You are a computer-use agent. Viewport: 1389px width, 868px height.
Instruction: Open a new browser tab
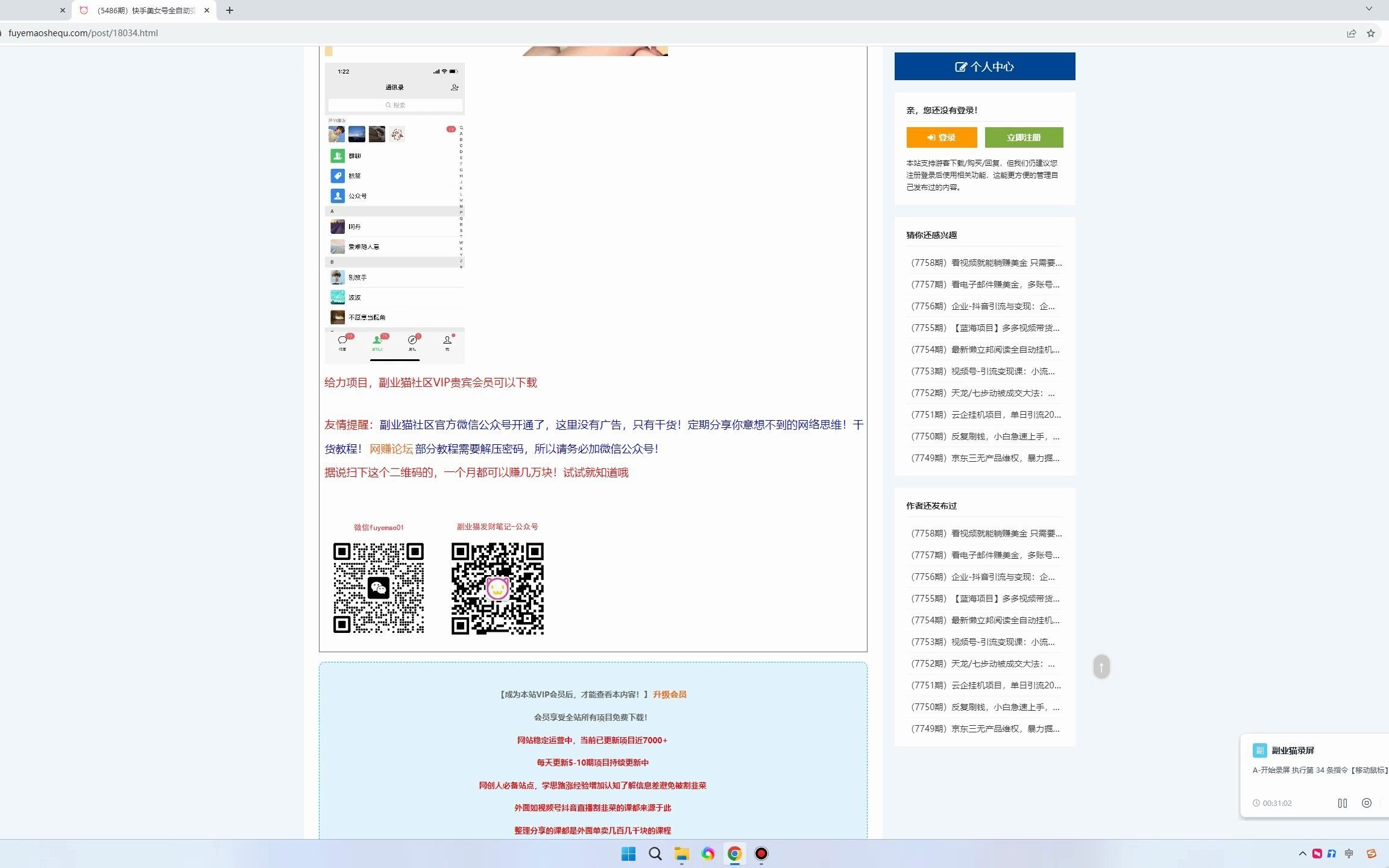pos(230,10)
